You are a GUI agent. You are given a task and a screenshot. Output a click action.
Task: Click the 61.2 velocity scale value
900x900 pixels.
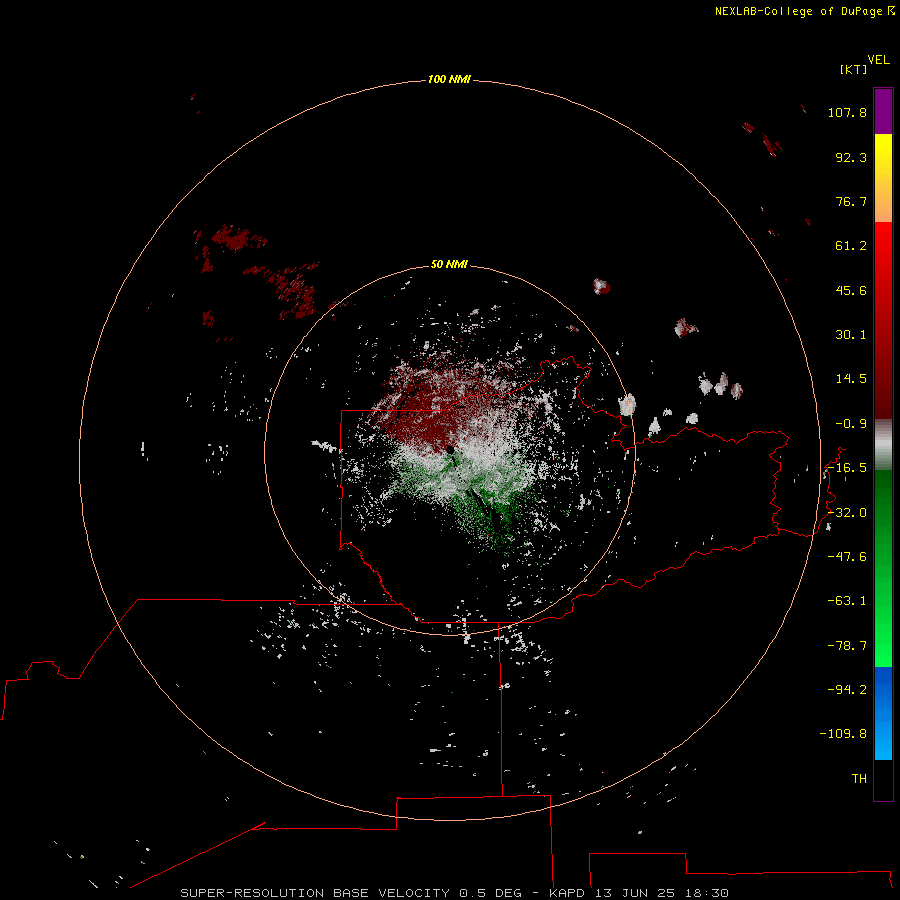(x=851, y=246)
